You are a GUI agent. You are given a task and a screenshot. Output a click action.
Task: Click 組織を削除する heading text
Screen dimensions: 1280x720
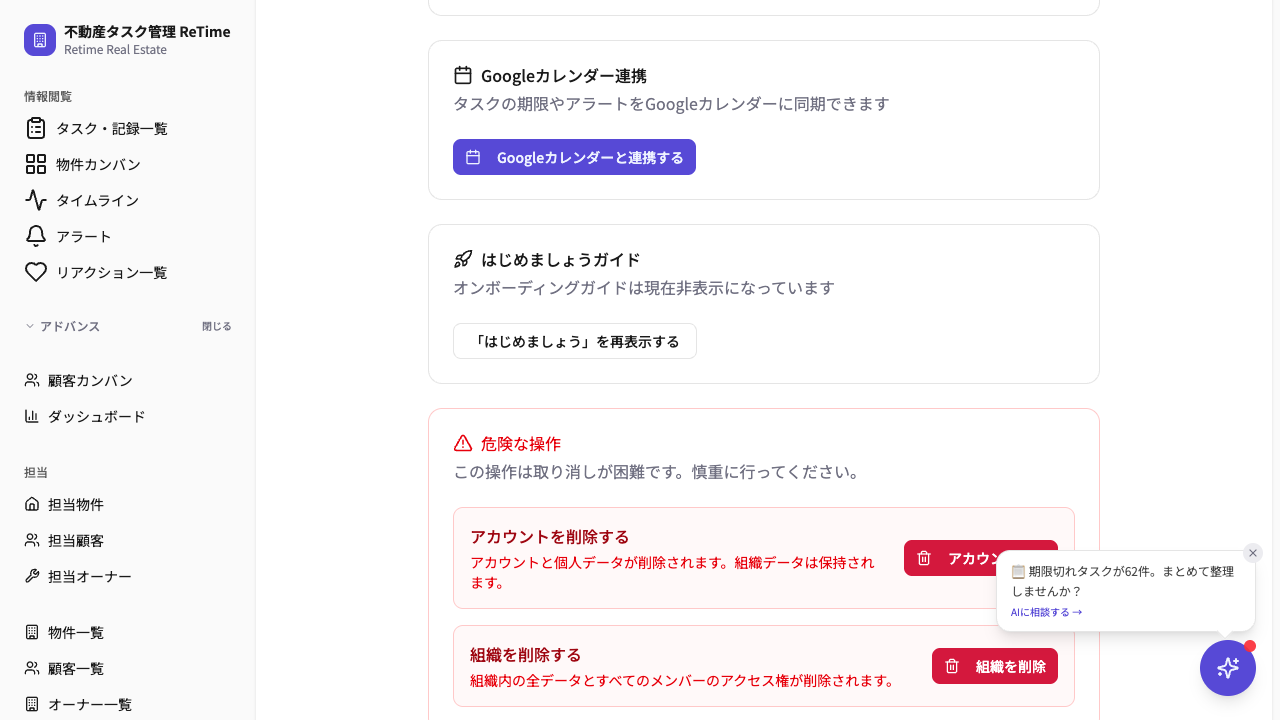coord(526,655)
